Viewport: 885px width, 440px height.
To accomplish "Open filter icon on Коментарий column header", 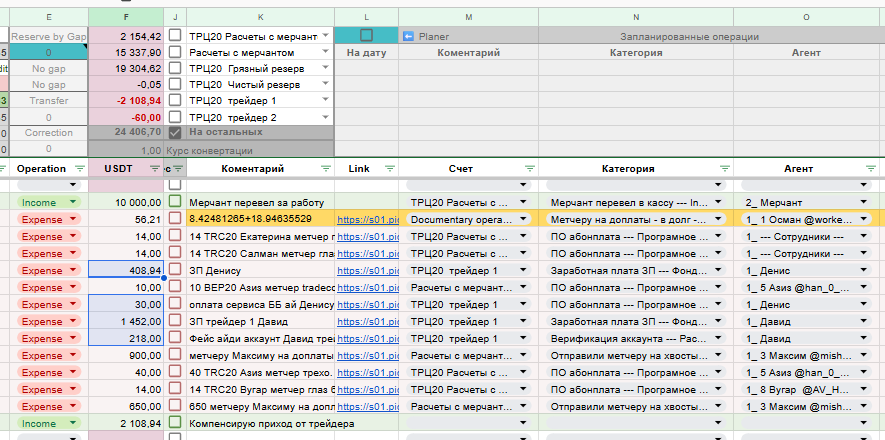I will tap(326, 169).
